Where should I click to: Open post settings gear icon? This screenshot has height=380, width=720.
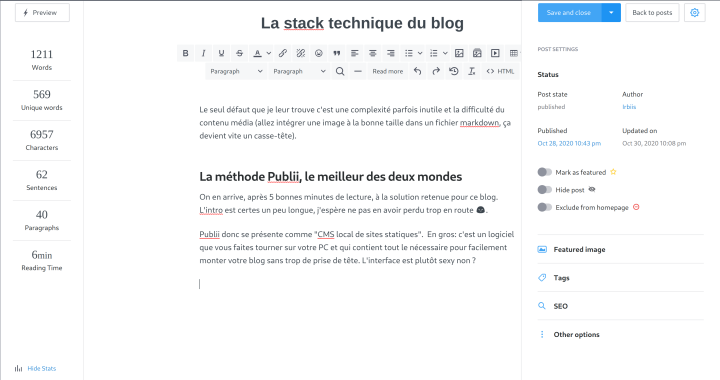(x=695, y=12)
